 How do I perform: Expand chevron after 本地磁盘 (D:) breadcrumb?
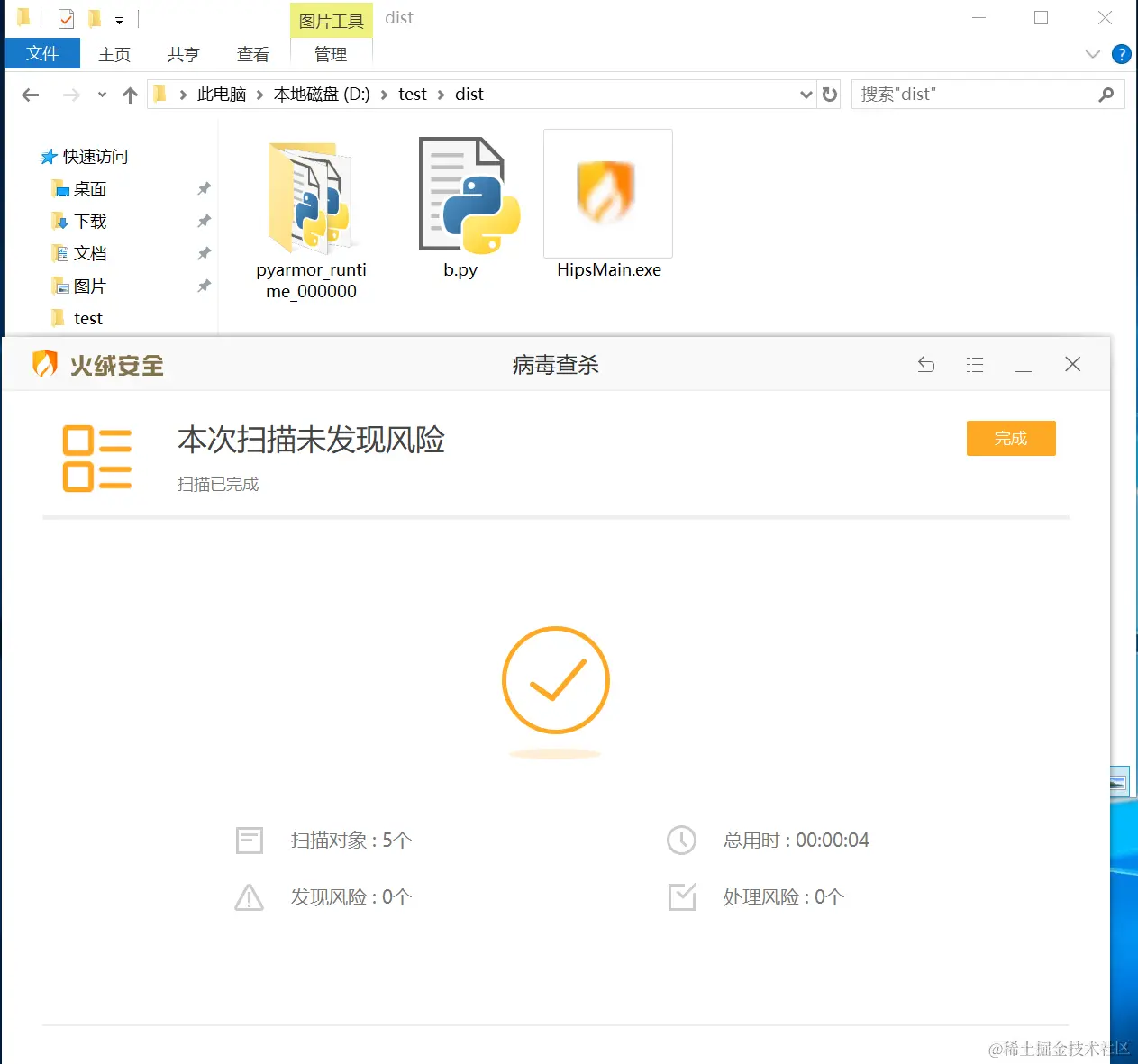coord(384,95)
